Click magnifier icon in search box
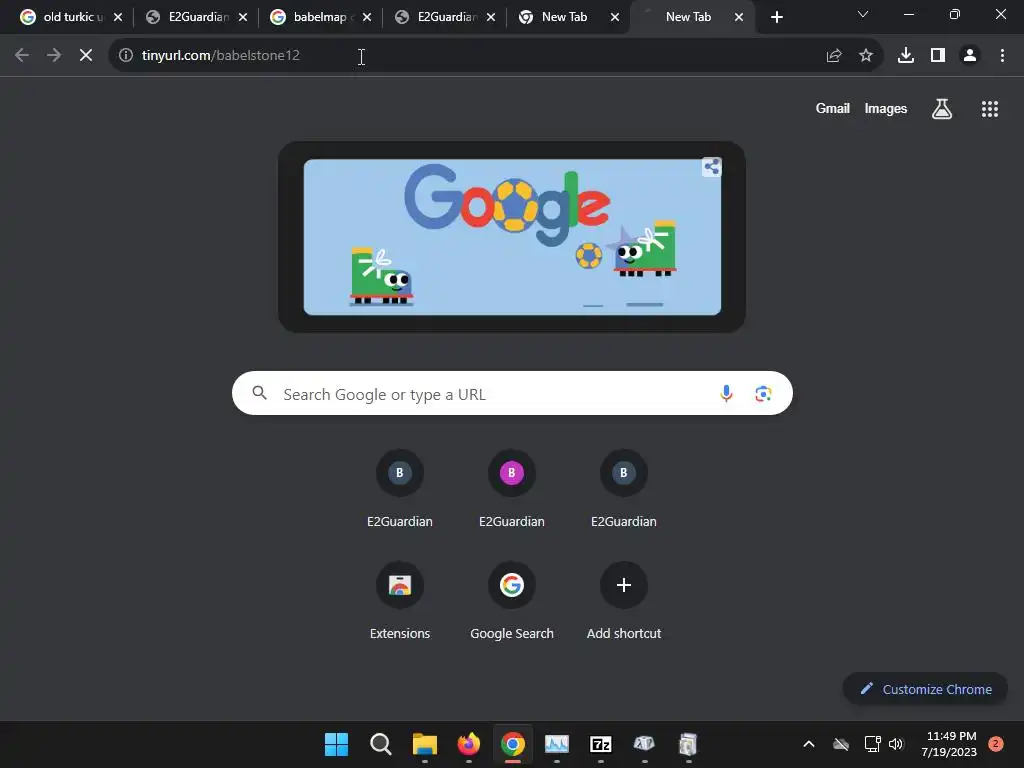1024x768 pixels. point(260,392)
